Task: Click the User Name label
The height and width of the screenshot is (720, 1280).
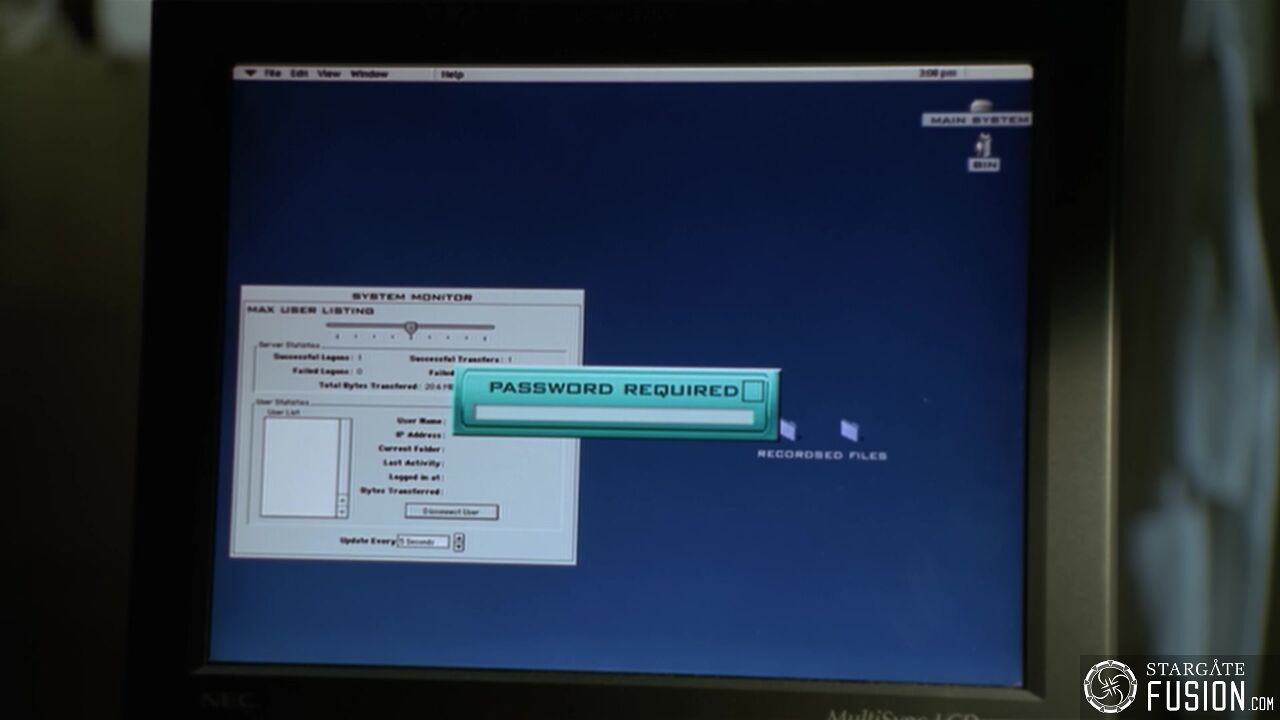Action: 420,421
